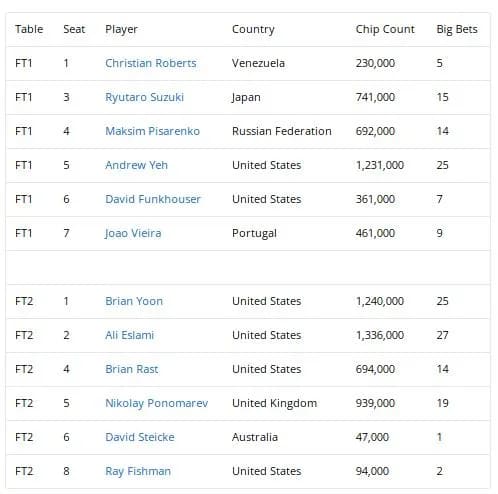Click Joao Vieira player link

[x=133, y=233]
